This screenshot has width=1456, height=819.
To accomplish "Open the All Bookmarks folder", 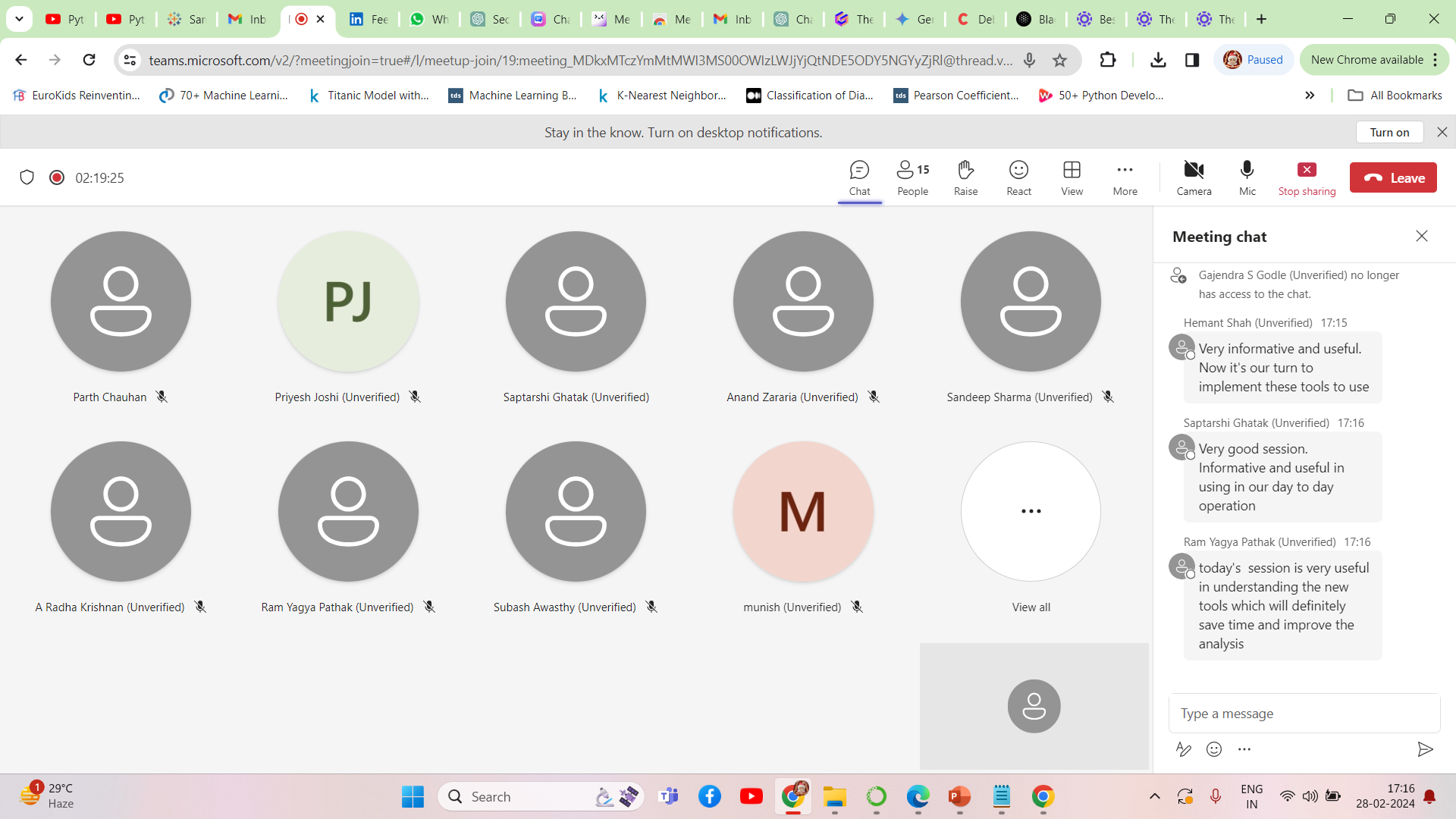I will click(x=1395, y=95).
